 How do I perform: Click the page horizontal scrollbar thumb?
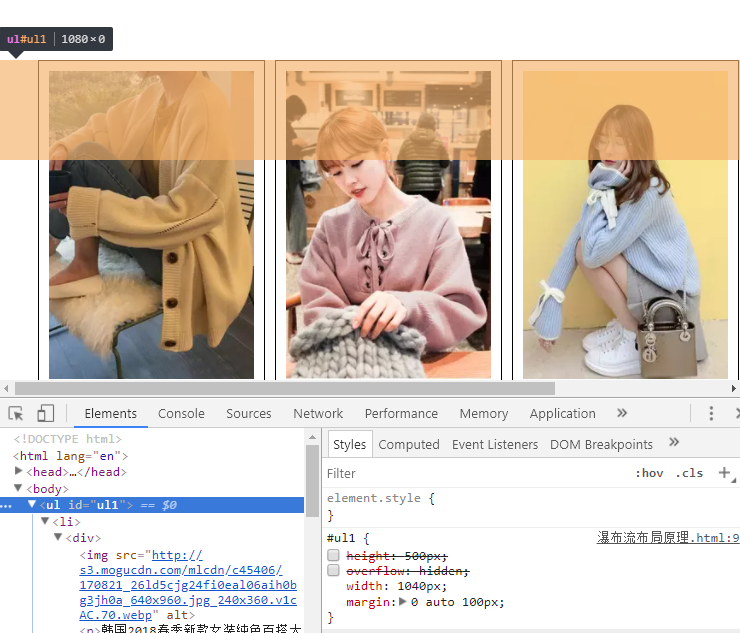pos(285,388)
